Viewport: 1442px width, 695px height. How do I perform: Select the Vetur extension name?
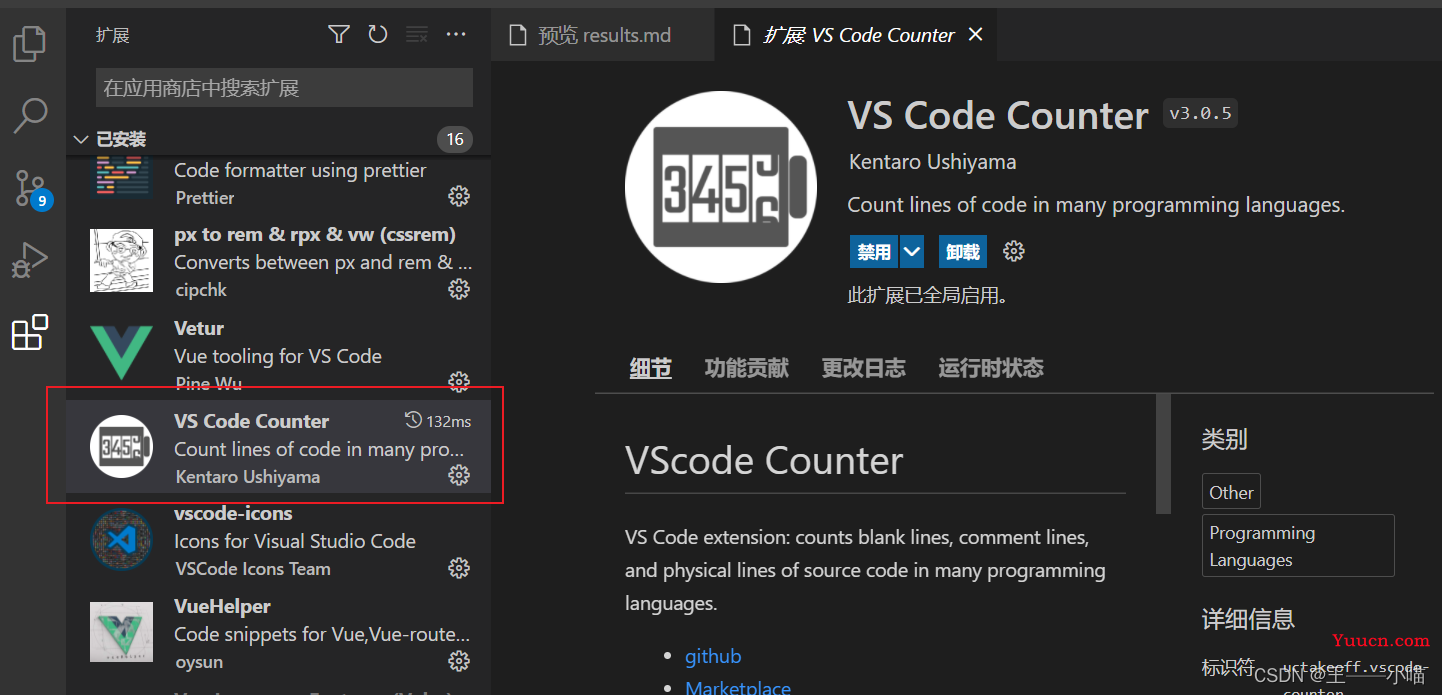point(199,328)
